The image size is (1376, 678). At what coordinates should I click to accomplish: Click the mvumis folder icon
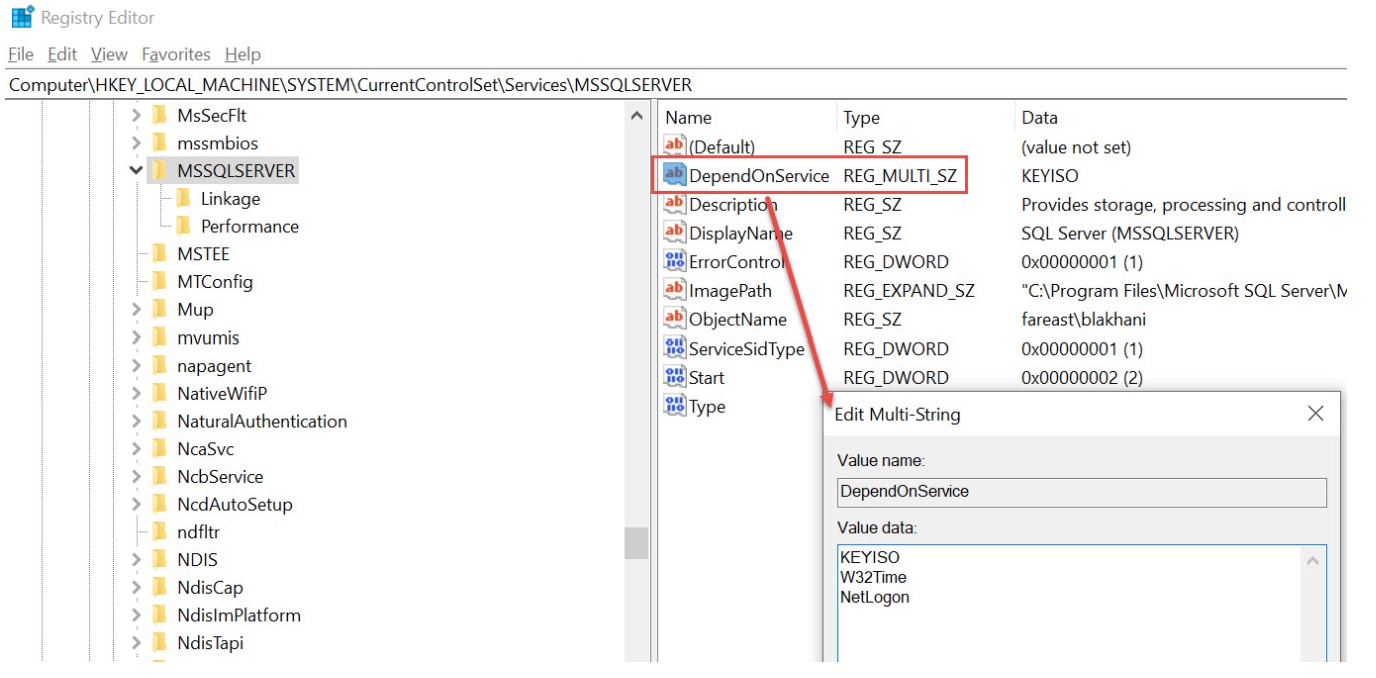158,338
